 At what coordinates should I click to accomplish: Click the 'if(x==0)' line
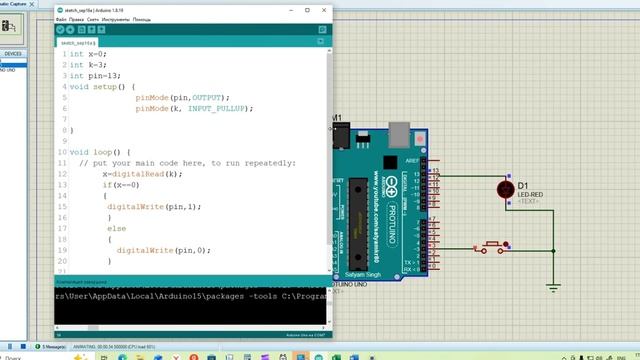pyautogui.click(x=121, y=185)
